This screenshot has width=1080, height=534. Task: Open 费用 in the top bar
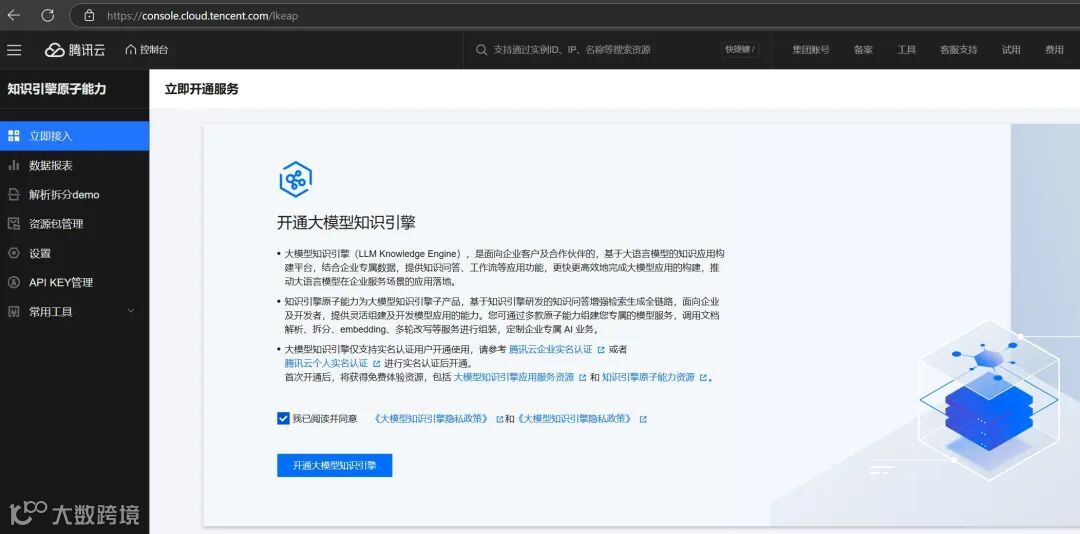[x=1054, y=50]
